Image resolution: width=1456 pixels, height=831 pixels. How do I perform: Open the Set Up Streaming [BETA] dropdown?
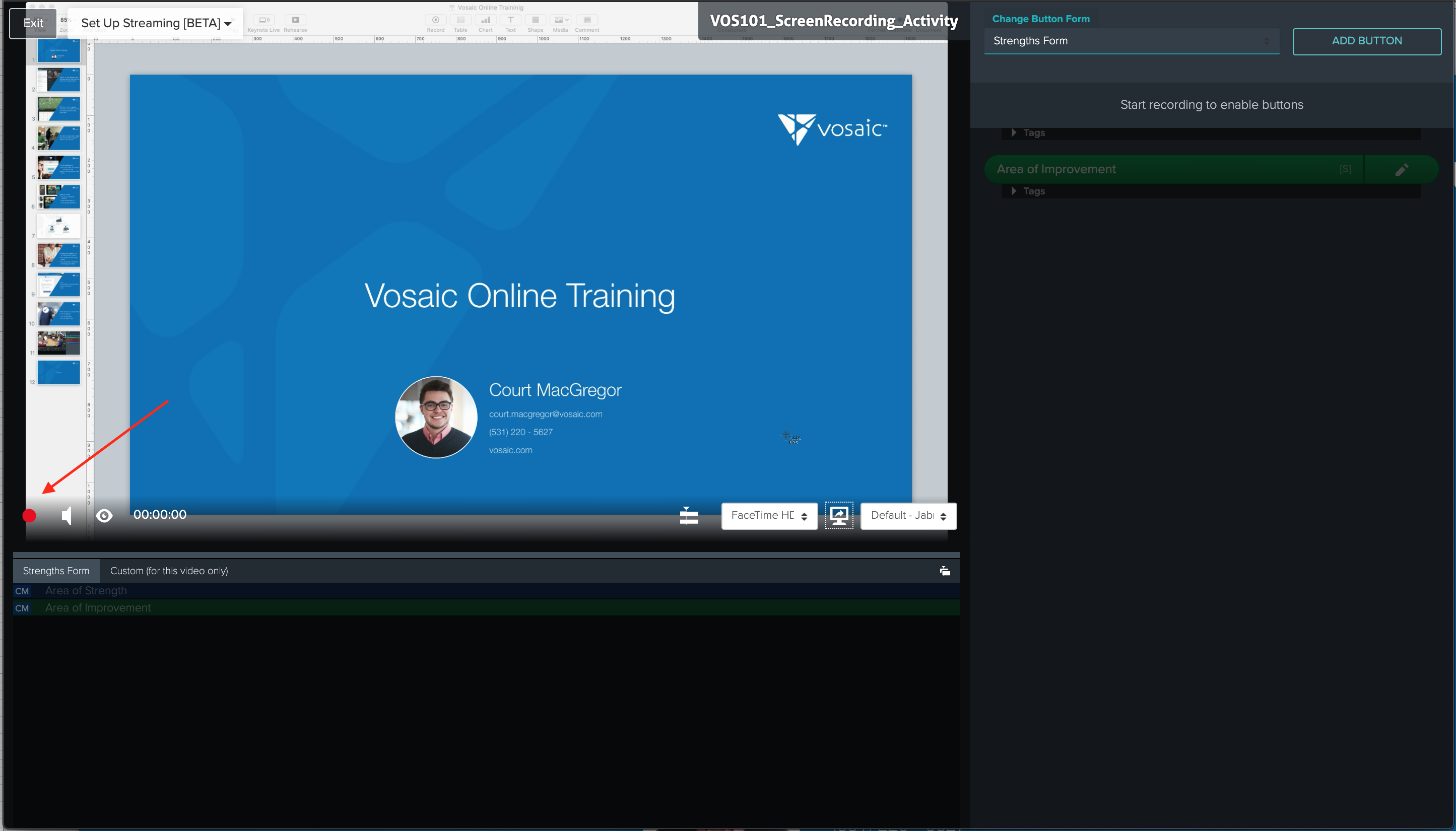155,23
